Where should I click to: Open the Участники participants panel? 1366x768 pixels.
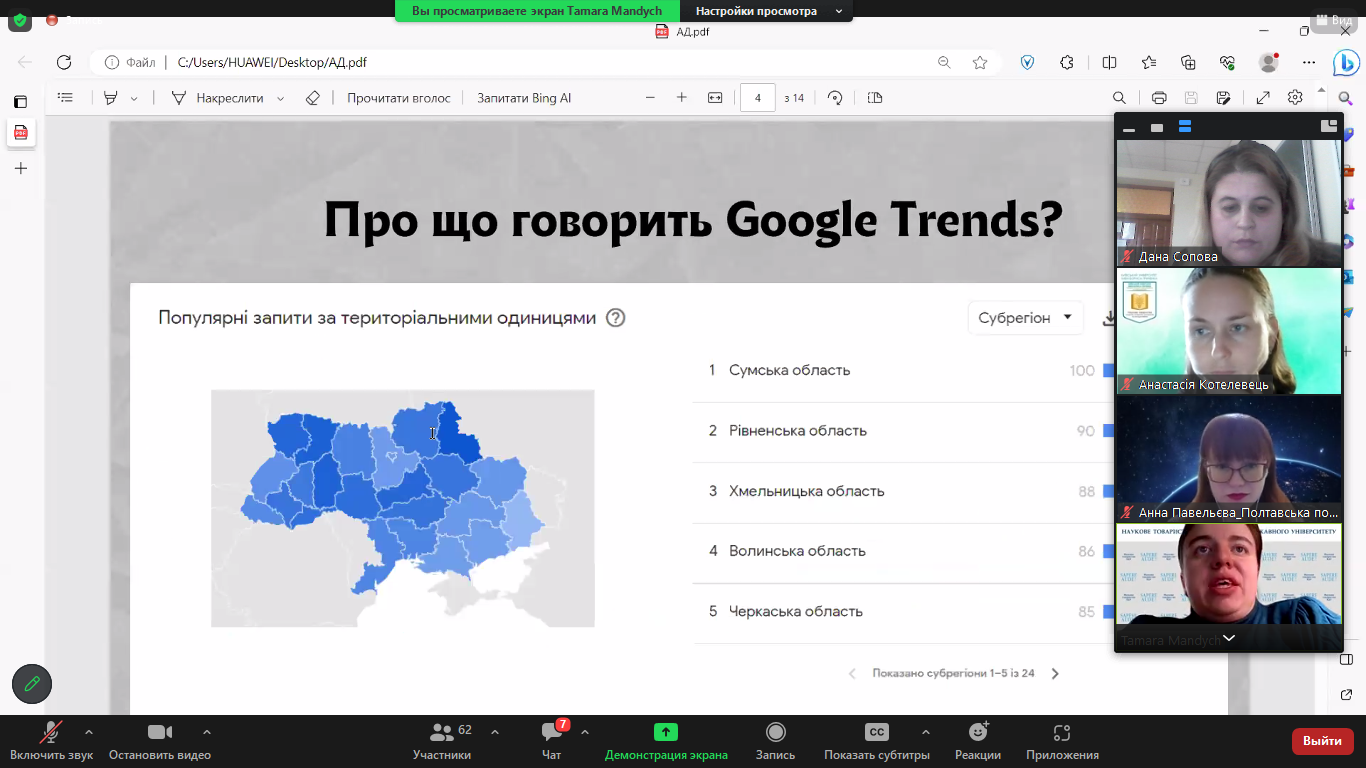pyautogui.click(x=442, y=741)
